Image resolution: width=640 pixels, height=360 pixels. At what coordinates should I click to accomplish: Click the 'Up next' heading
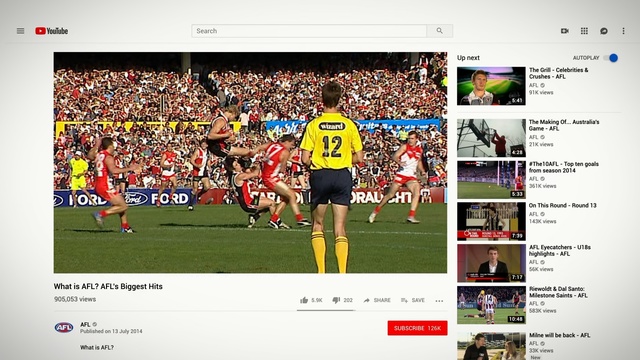(x=468, y=58)
